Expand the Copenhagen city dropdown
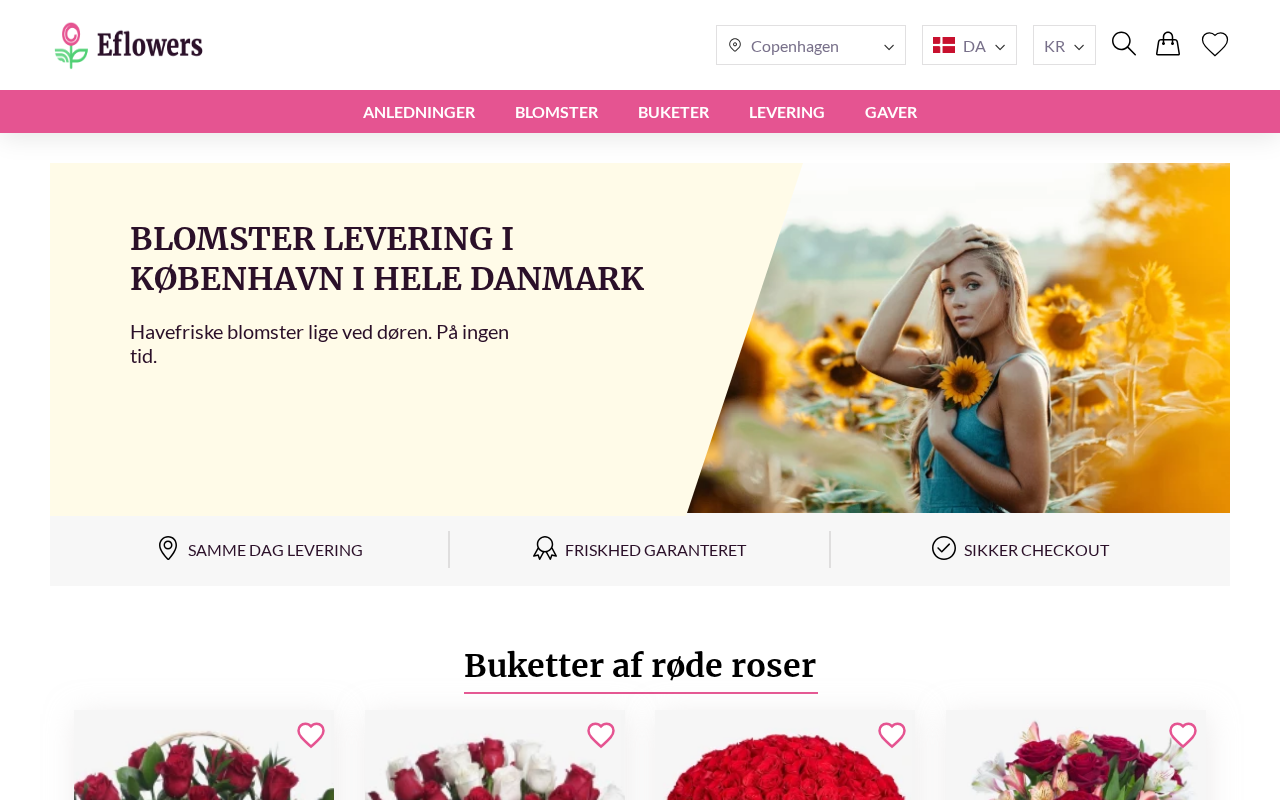The height and width of the screenshot is (800, 1280). tap(811, 45)
